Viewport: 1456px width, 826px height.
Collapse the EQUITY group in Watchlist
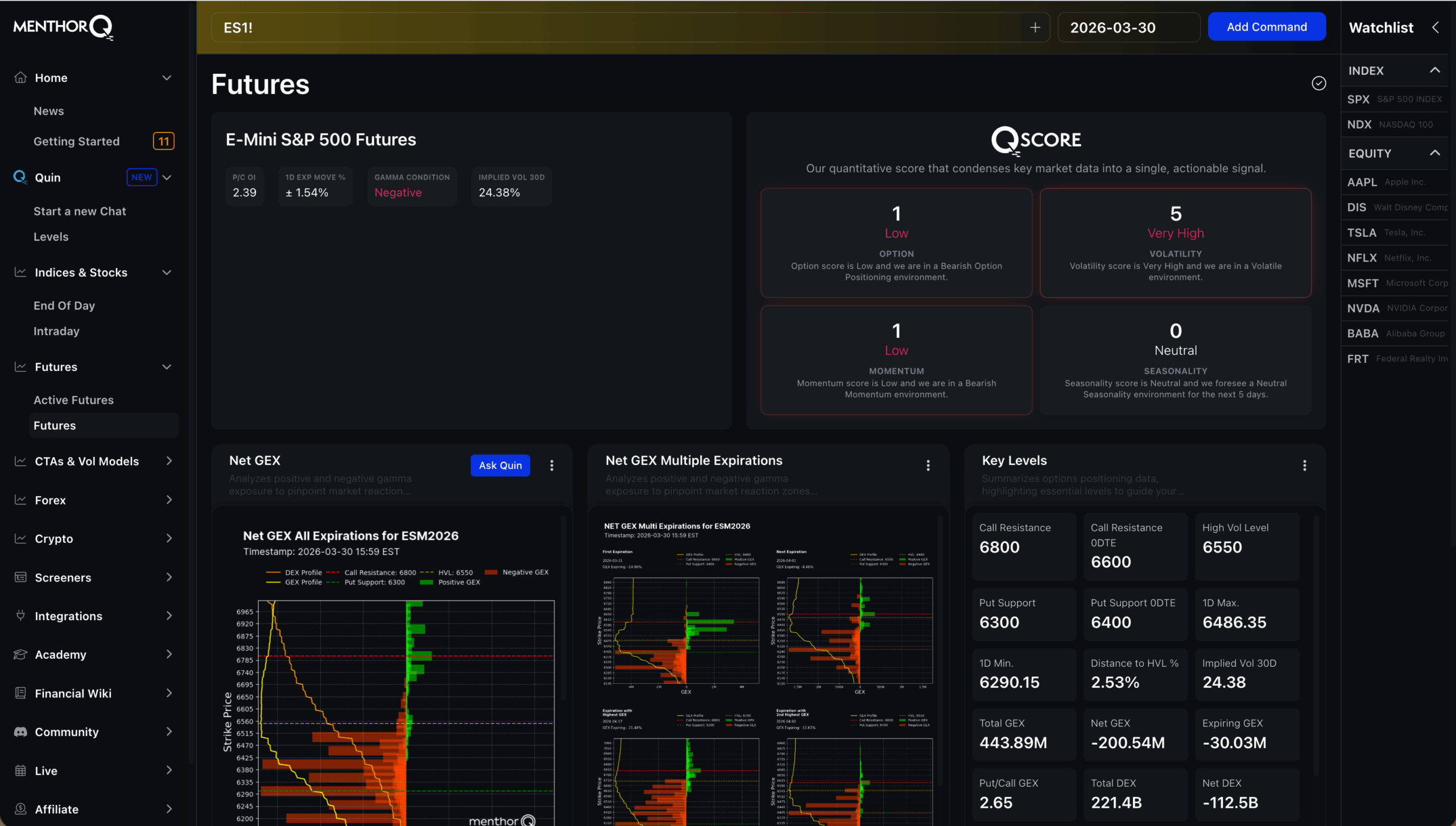1436,152
